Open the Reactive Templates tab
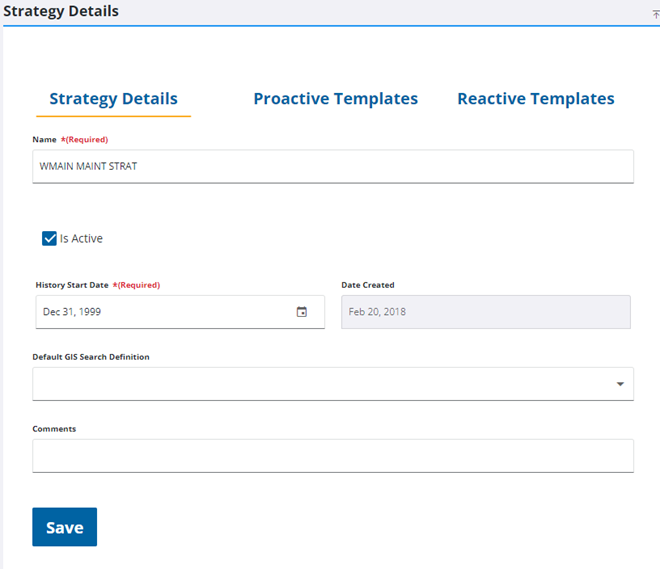Viewport: 660px width, 569px height. point(535,99)
